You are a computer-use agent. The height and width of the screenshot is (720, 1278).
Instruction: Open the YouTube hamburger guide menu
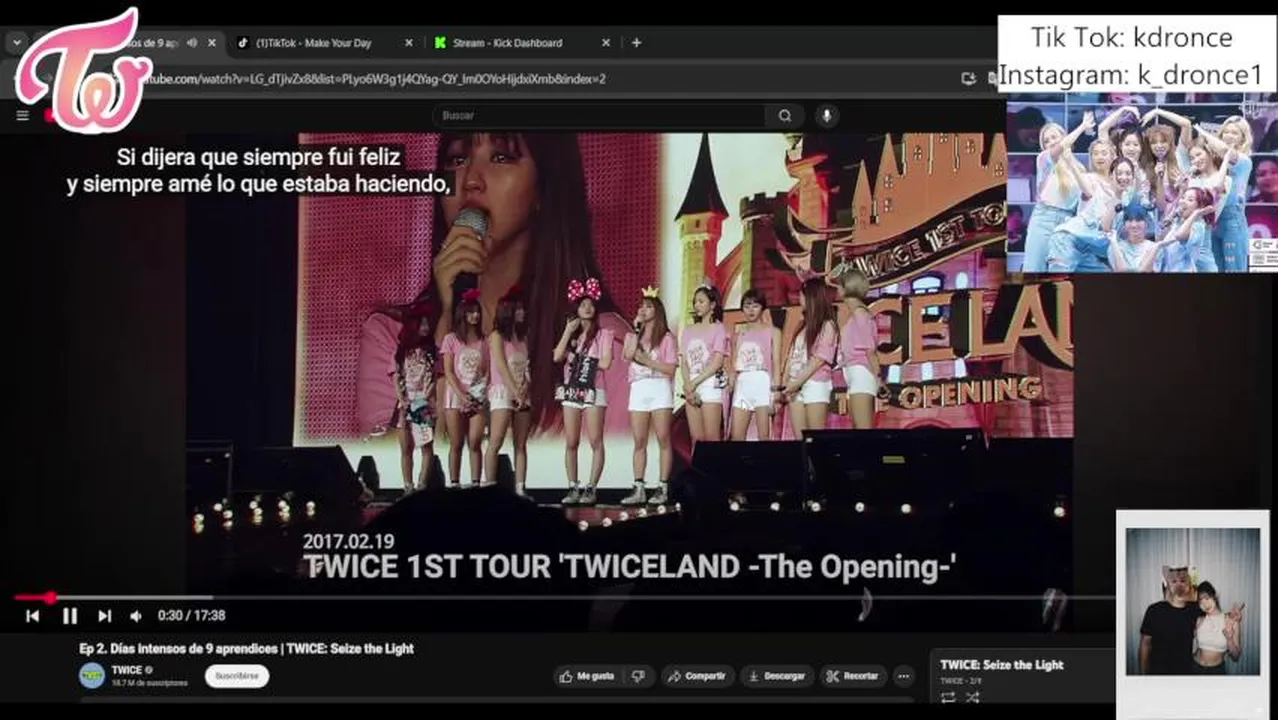point(22,115)
